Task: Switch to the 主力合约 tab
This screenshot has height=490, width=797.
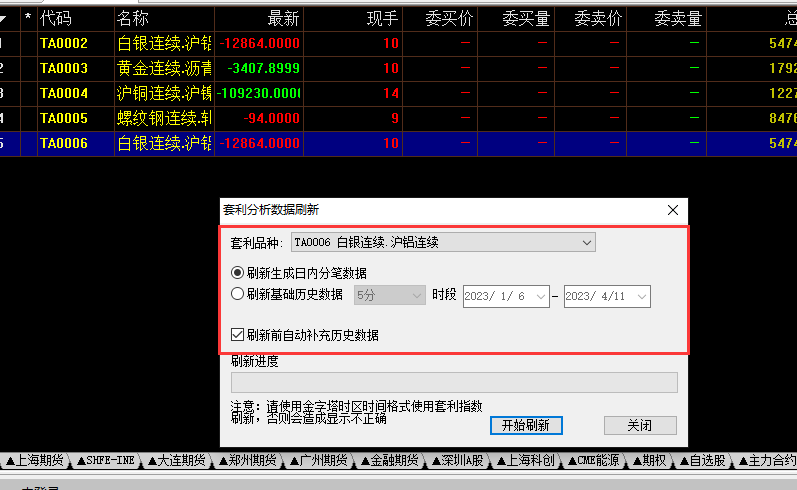Action: click(768, 461)
